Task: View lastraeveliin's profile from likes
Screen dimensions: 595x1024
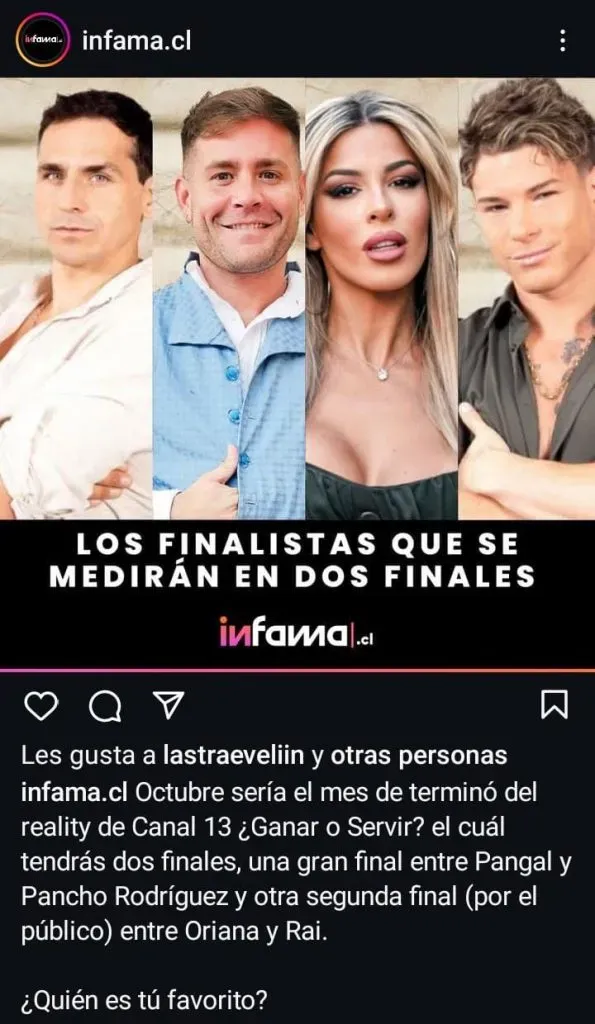Action: pos(234,756)
